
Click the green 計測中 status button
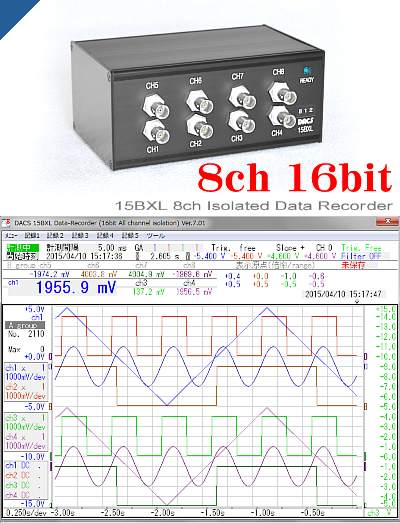pyautogui.click(x=23, y=248)
